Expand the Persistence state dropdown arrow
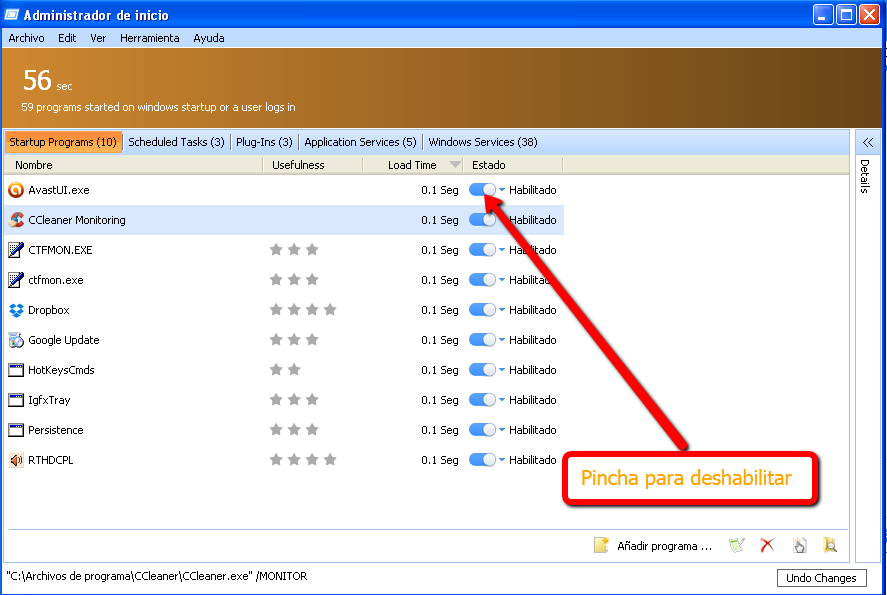887x595 pixels. [502, 430]
